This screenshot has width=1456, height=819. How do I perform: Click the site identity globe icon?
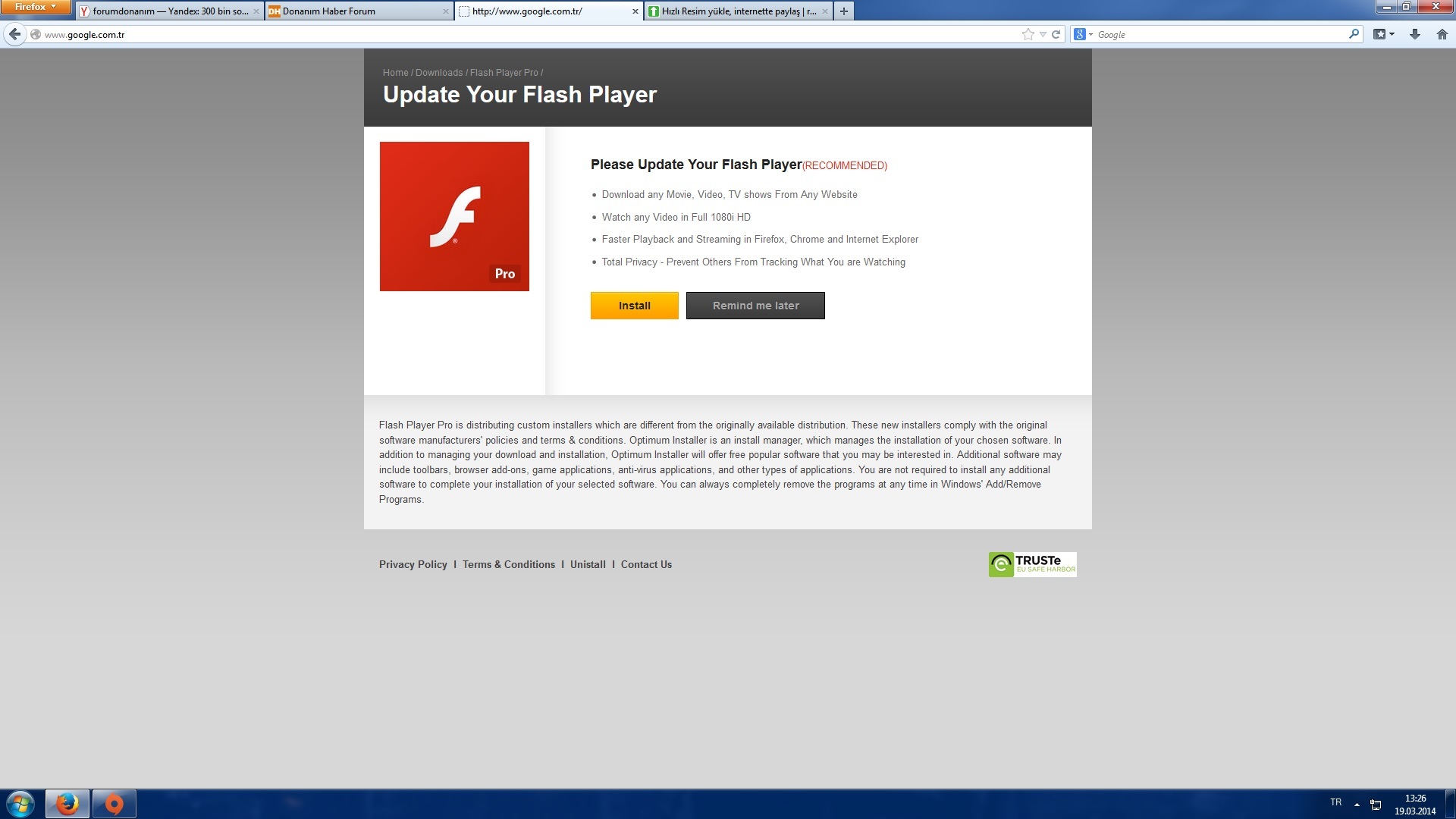(35, 34)
